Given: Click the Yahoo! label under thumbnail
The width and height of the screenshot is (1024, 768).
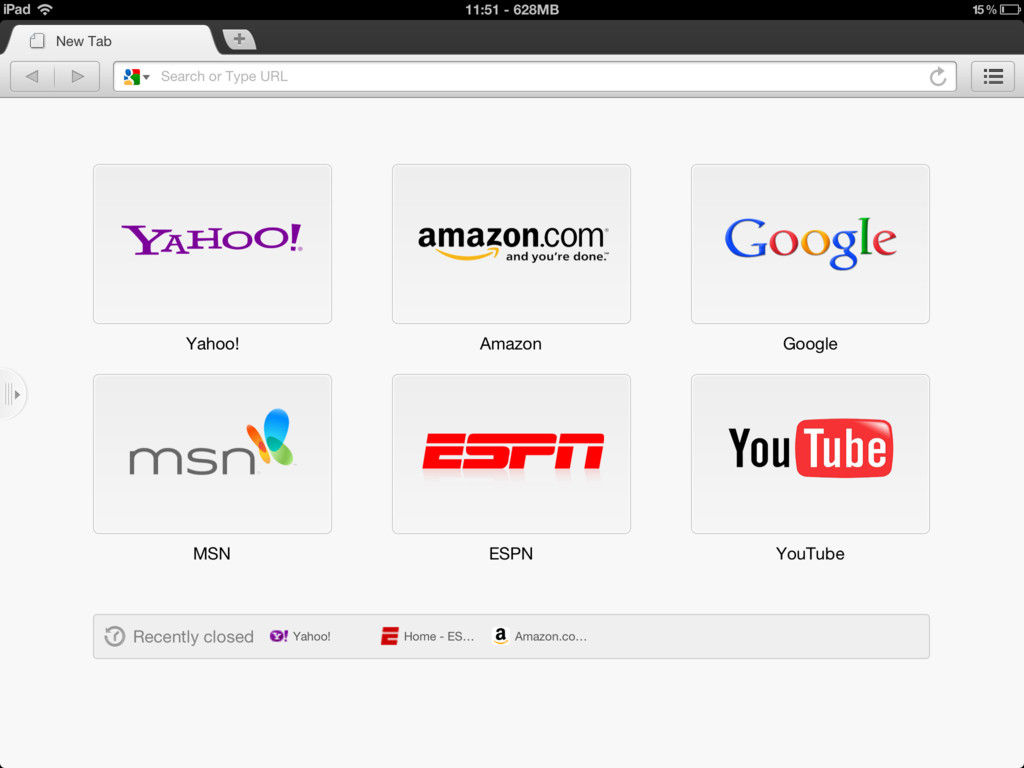Looking at the screenshot, I should pos(212,344).
